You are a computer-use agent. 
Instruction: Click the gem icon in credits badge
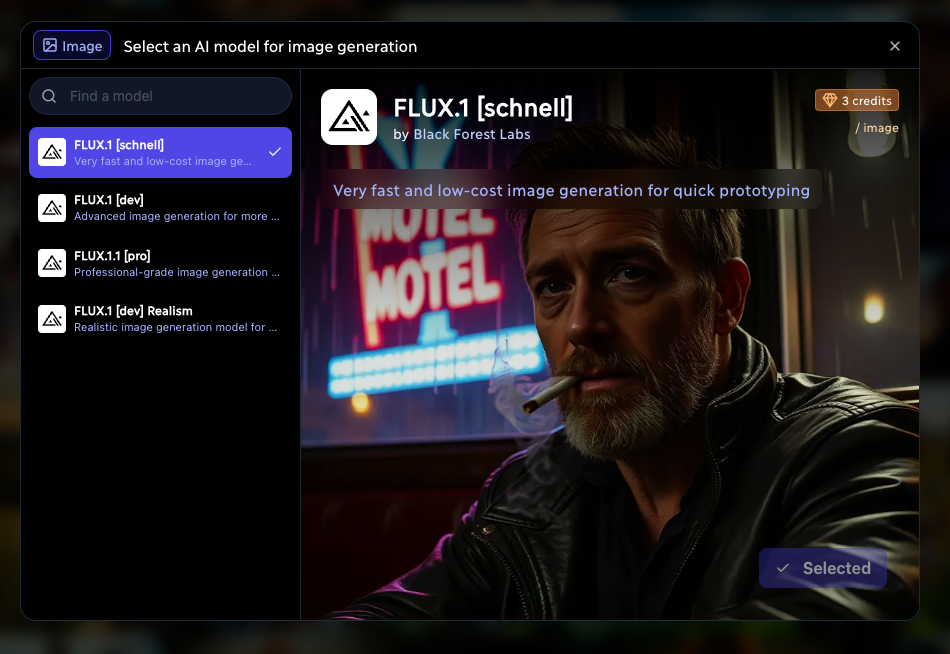[x=829, y=100]
